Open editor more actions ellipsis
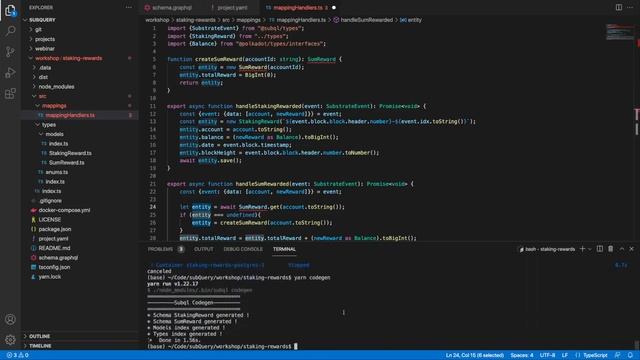Viewport: 640px width, 360px height. 630,7
